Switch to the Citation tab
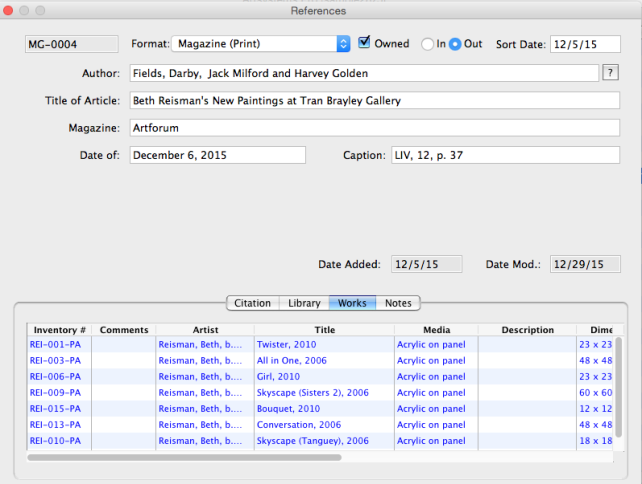Viewport: 642px width, 484px height. pyautogui.click(x=252, y=303)
